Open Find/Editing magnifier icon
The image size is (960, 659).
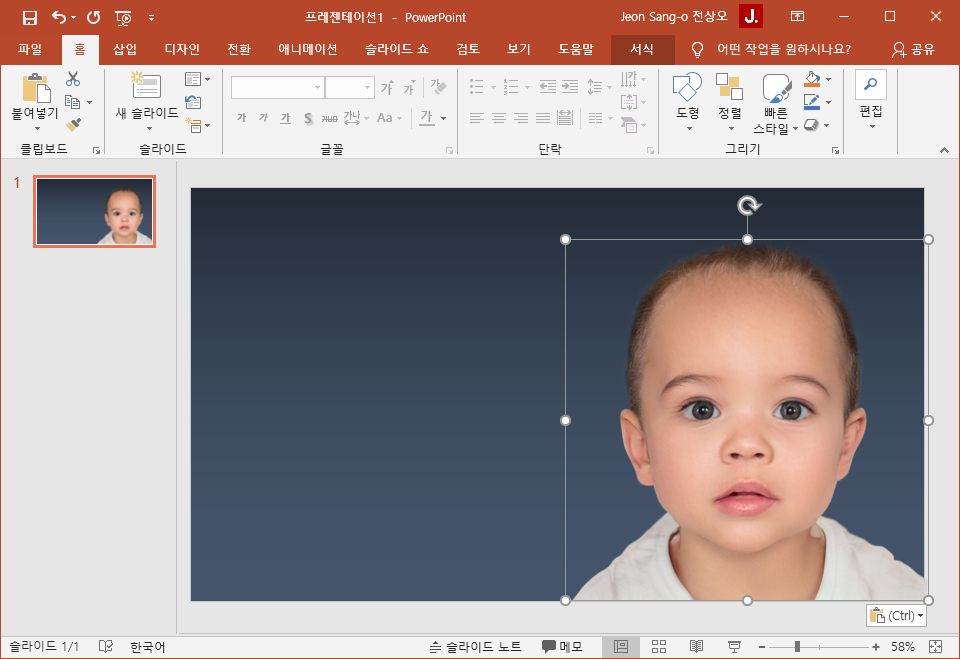tap(871, 85)
